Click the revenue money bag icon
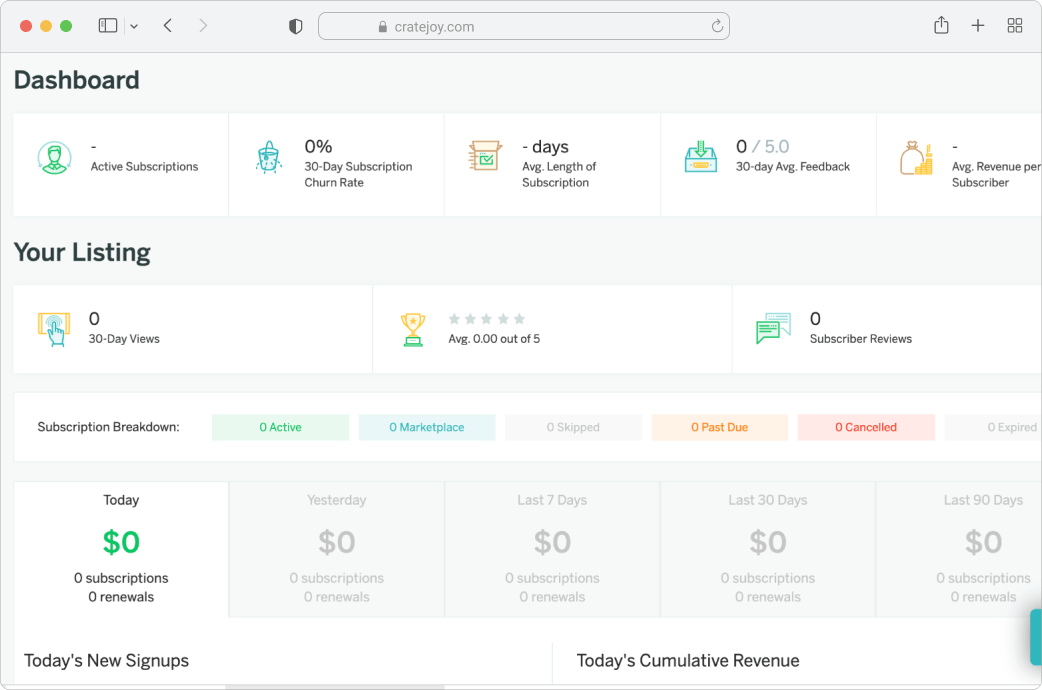 tap(916, 158)
